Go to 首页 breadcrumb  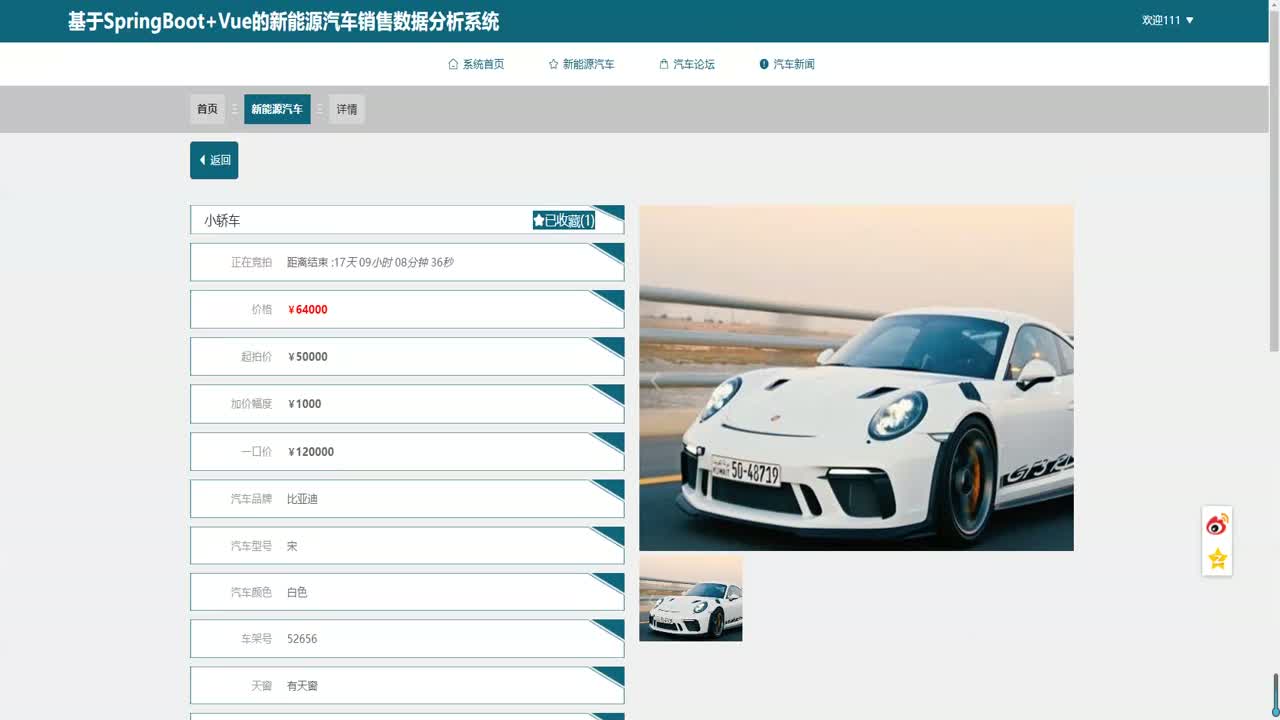tap(207, 109)
